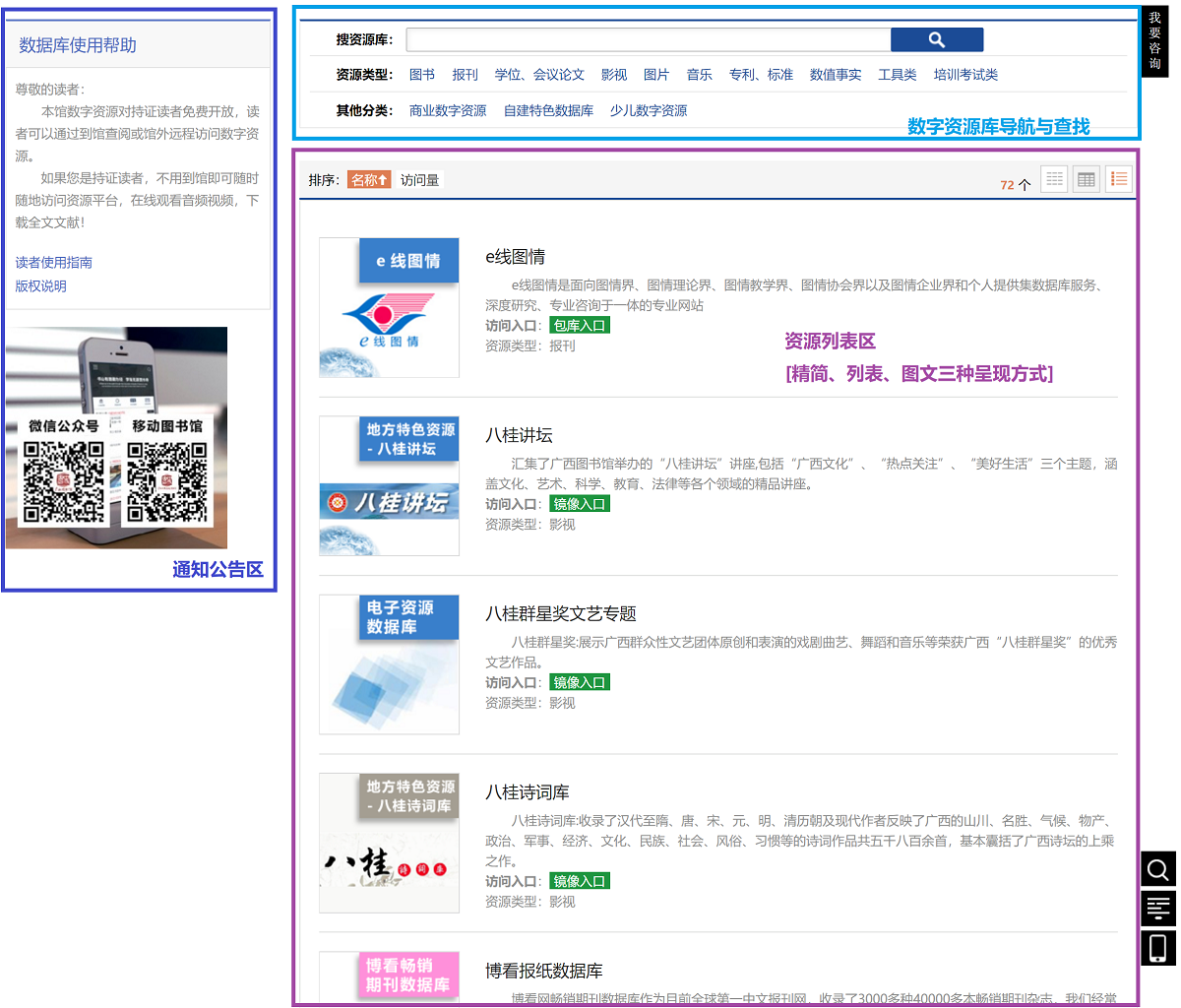
Task: Open the floating search icon at right edge
Action: 1158,869
